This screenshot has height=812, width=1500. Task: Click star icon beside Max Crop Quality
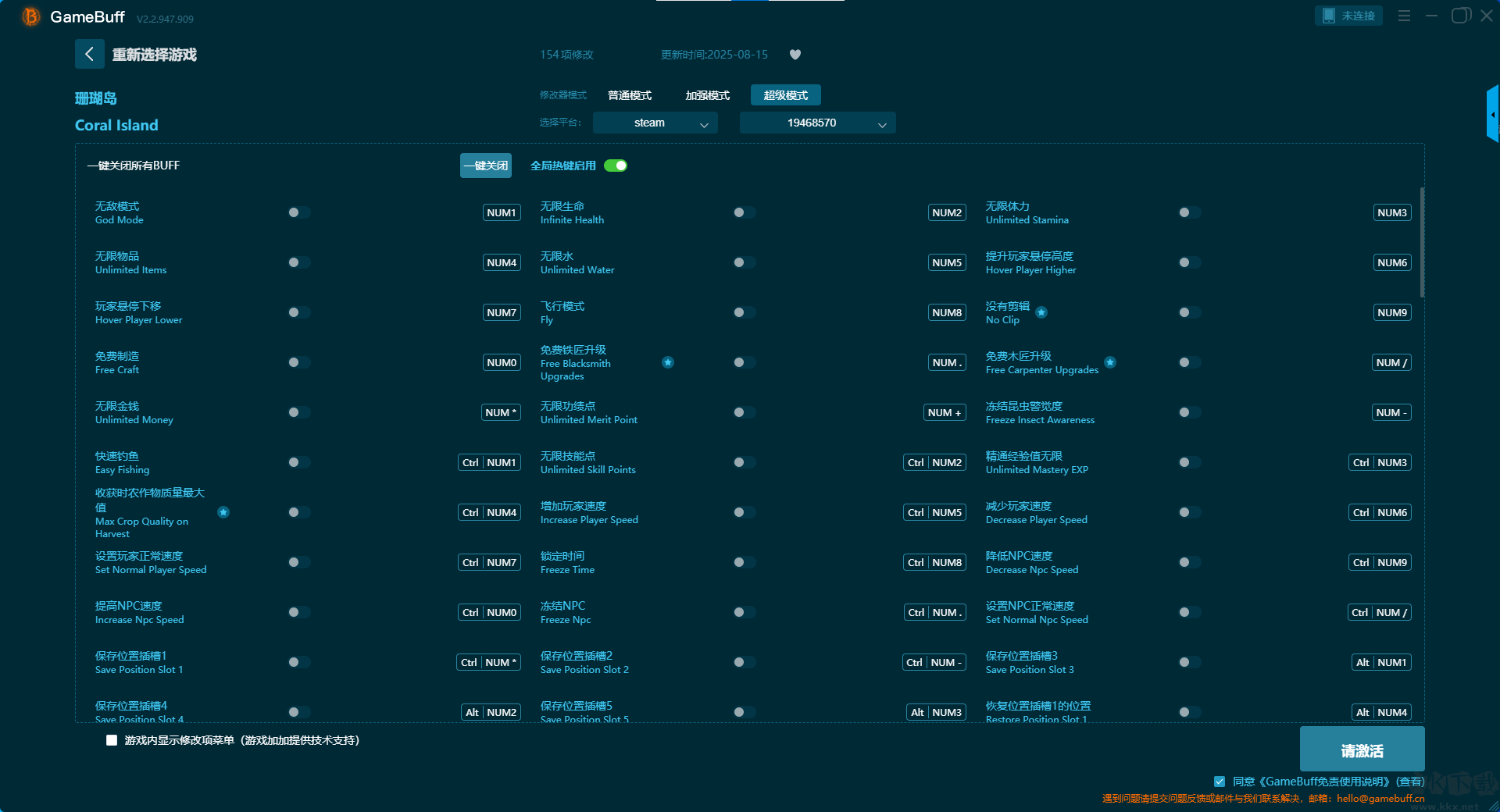point(223,512)
